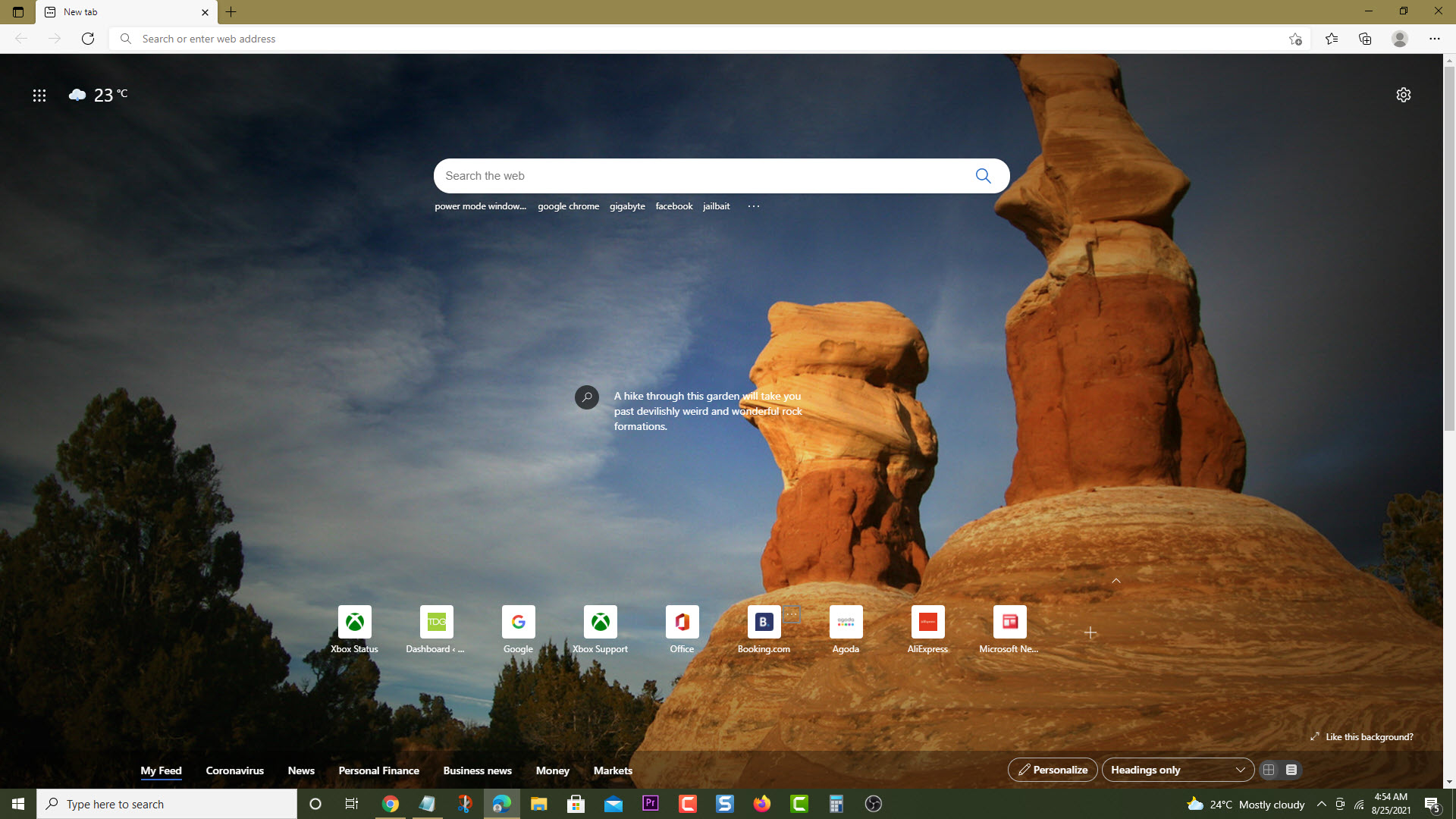Switch to list view layout
This screenshot has height=819, width=1456.
[1292, 769]
